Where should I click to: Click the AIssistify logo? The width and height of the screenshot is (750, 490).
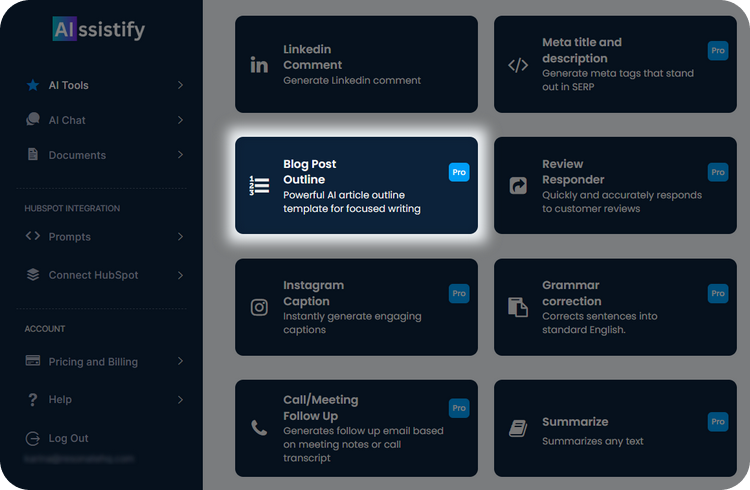coord(98,30)
